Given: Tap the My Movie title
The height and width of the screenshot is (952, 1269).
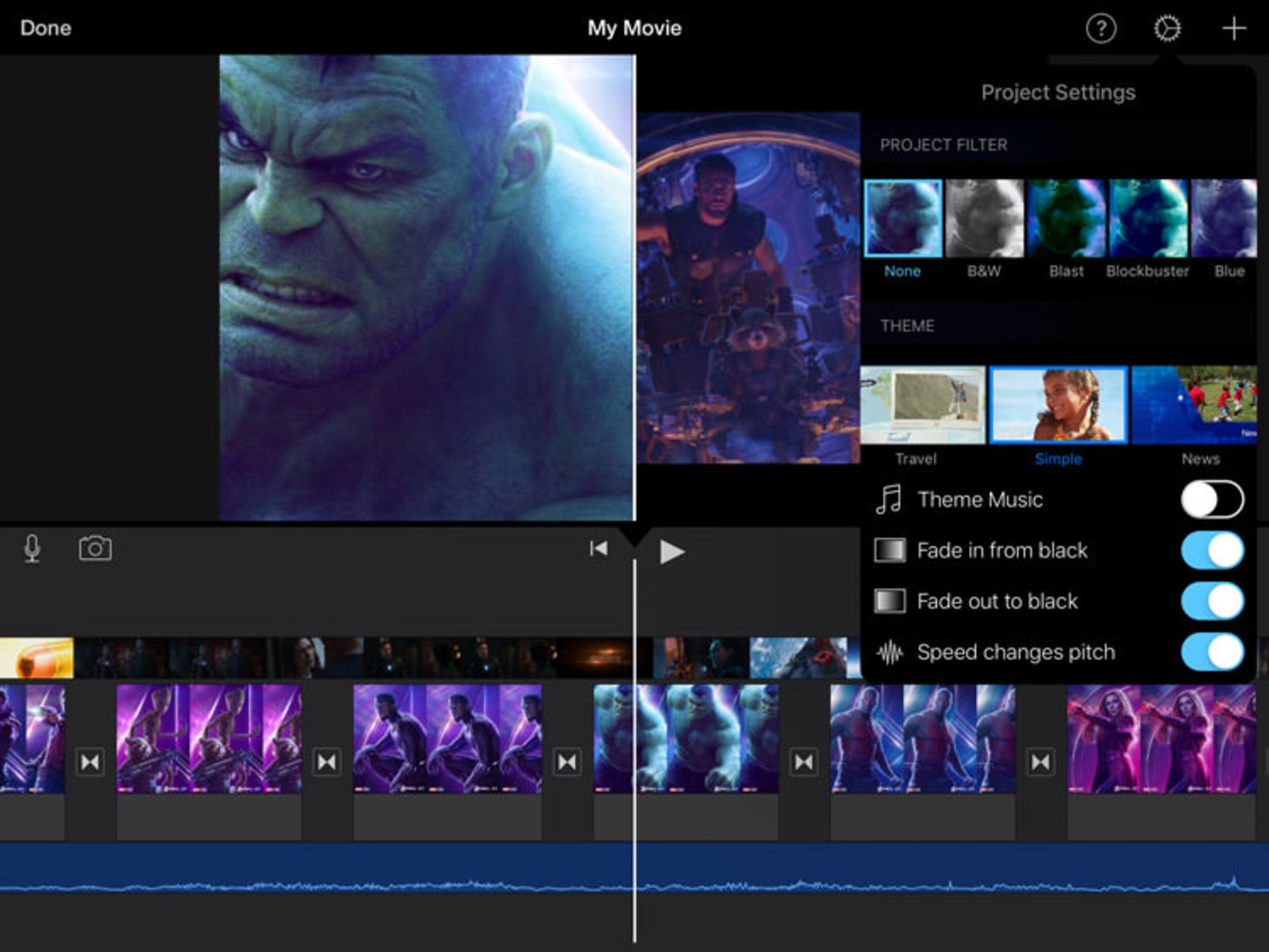Looking at the screenshot, I should point(634,28).
